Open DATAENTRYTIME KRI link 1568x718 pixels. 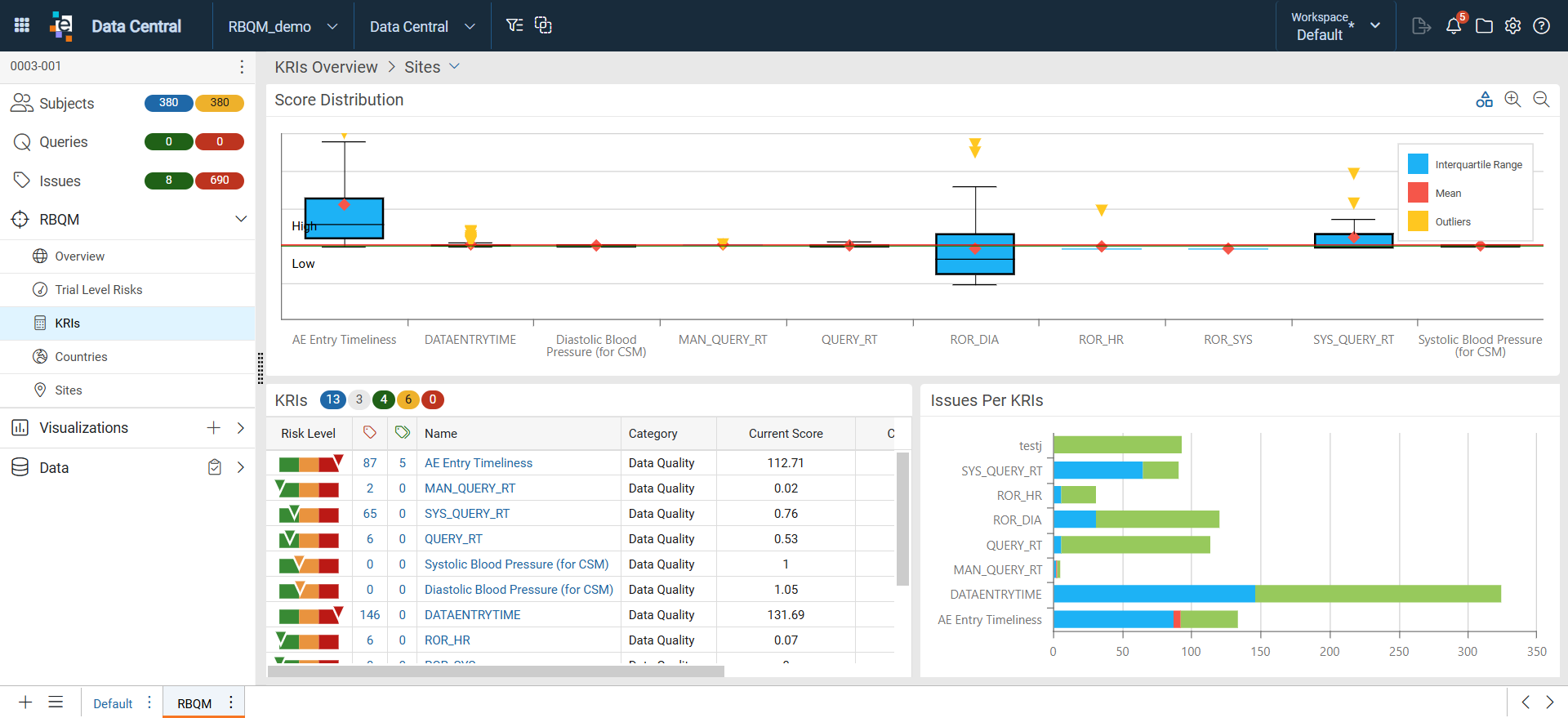pyautogui.click(x=472, y=614)
